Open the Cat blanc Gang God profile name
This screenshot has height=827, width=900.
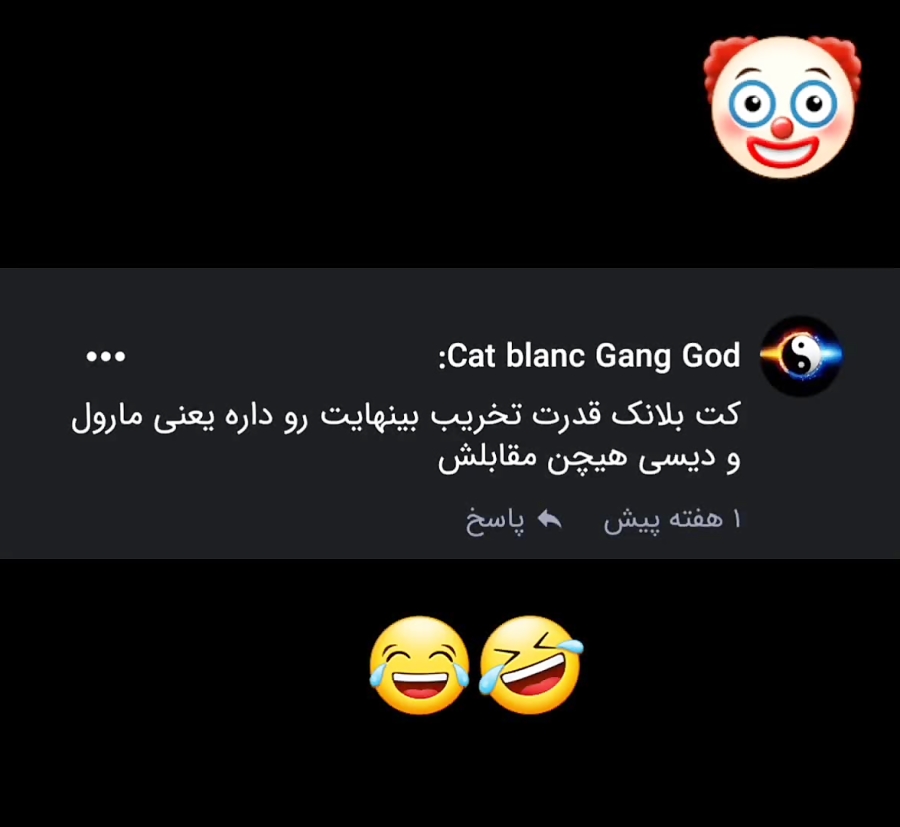589,356
